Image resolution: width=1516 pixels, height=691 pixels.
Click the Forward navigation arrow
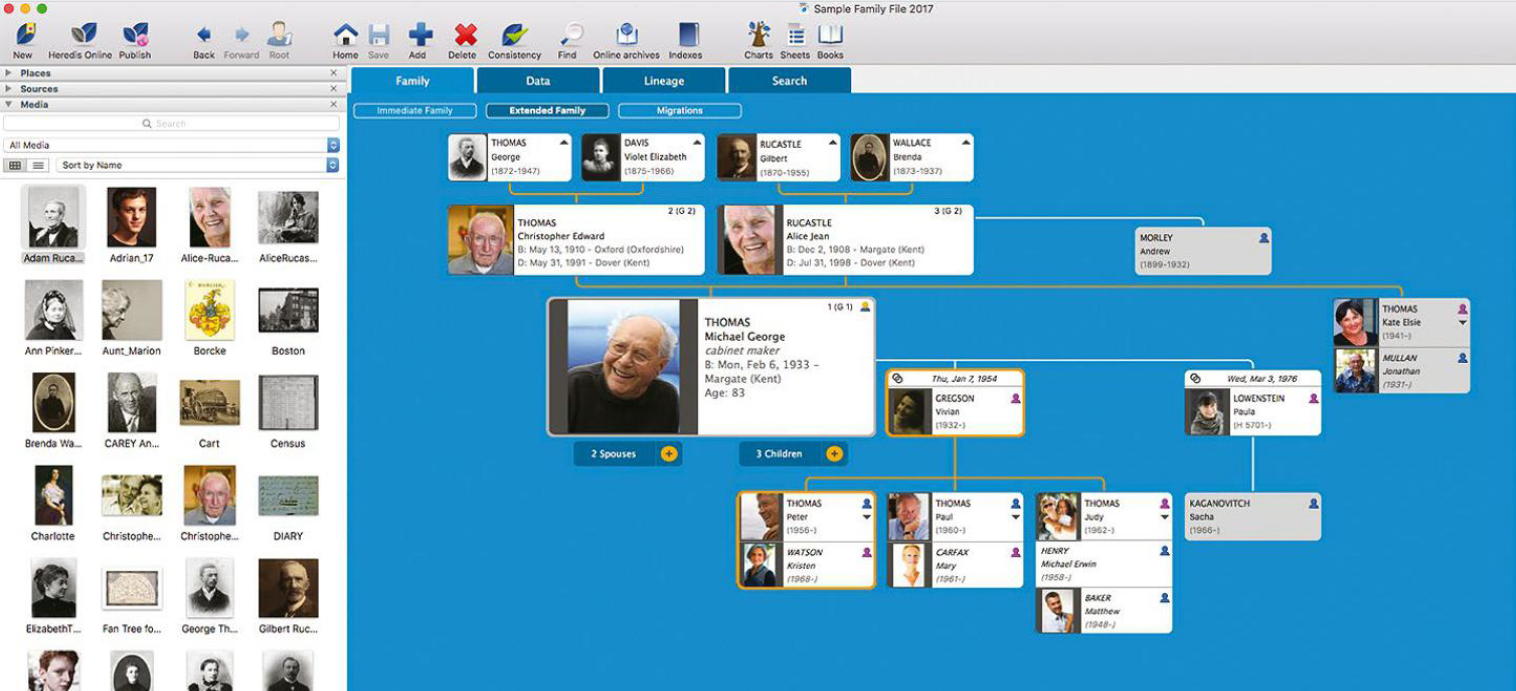241,35
